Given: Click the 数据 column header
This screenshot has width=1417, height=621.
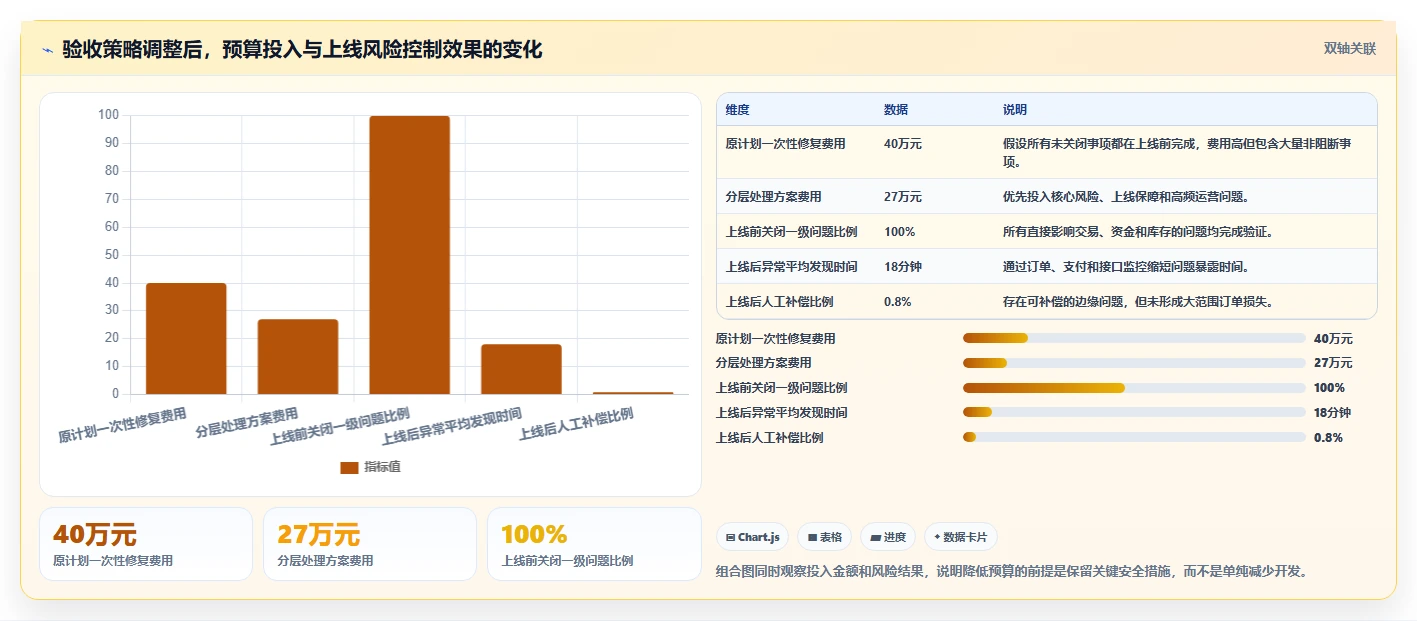Looking at the screenshot, I should [x=896, y=109].
